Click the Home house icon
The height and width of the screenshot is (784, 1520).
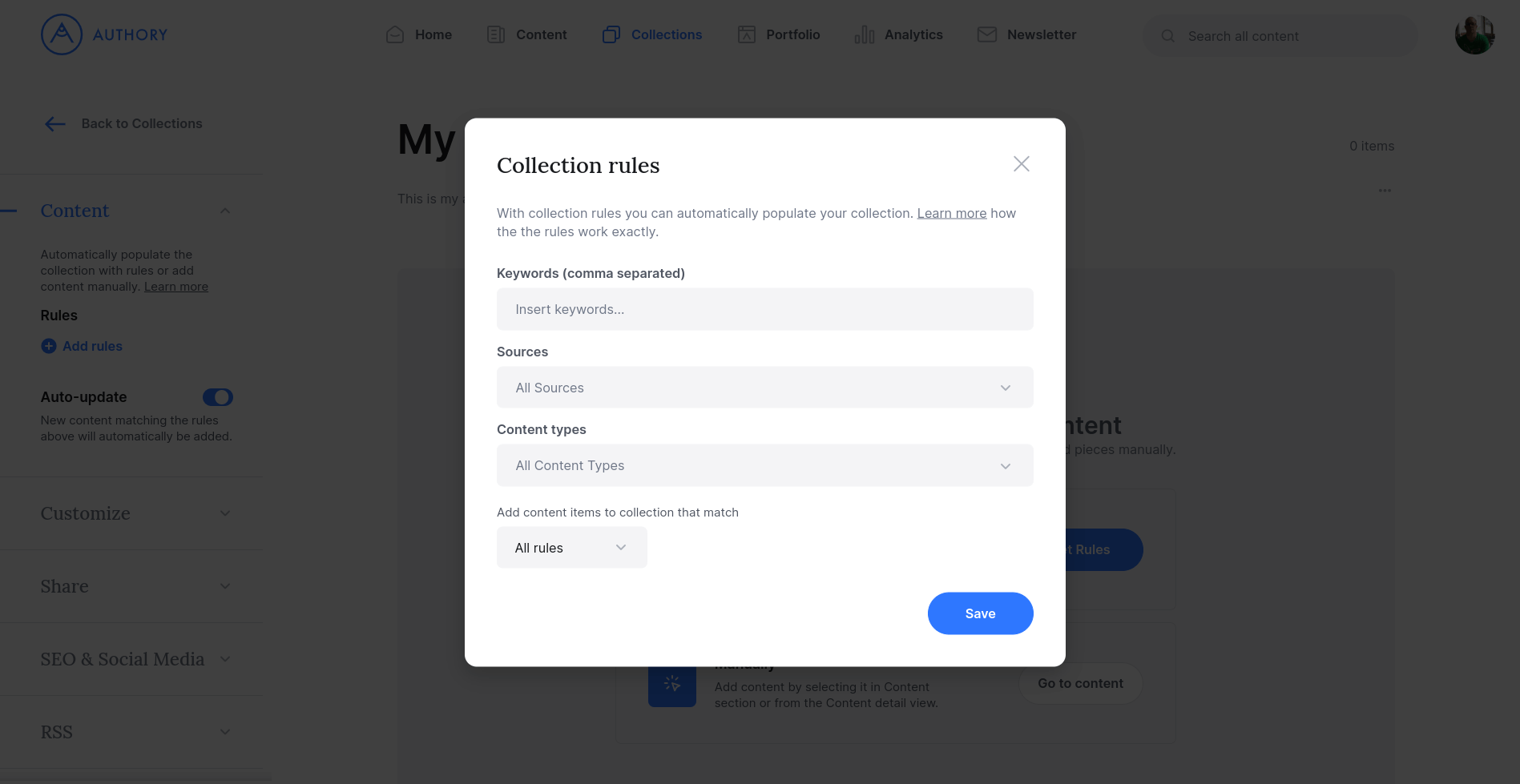pyautogui.click(x=395, y=34)
